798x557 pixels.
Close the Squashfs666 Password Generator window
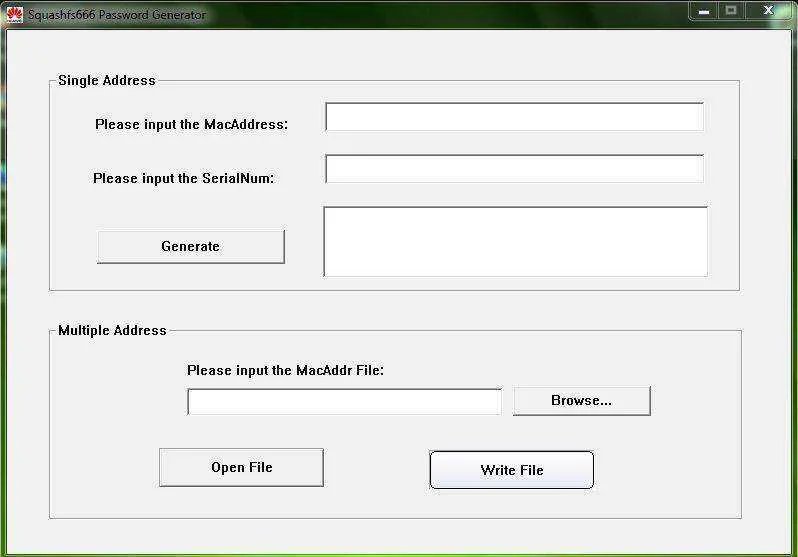[768, 11]
